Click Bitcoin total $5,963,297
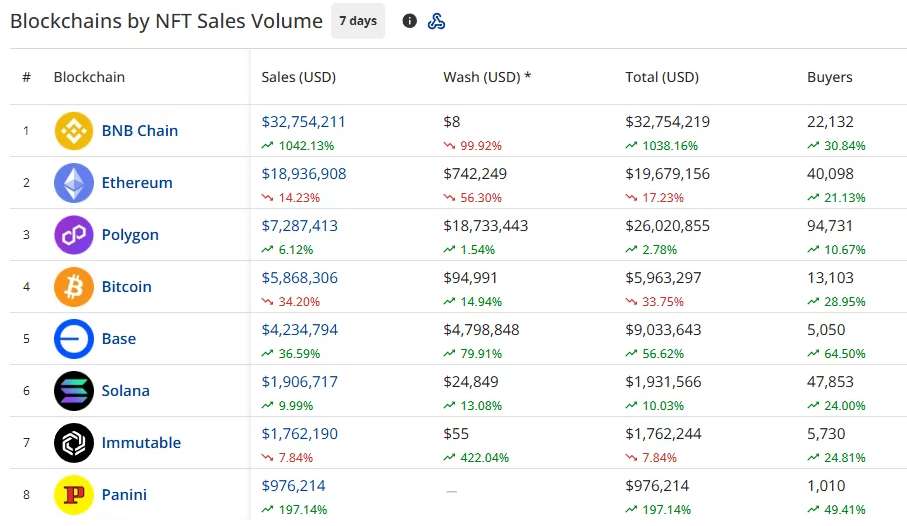The height and width of the screenshot is (526, 907). (663, 278)
